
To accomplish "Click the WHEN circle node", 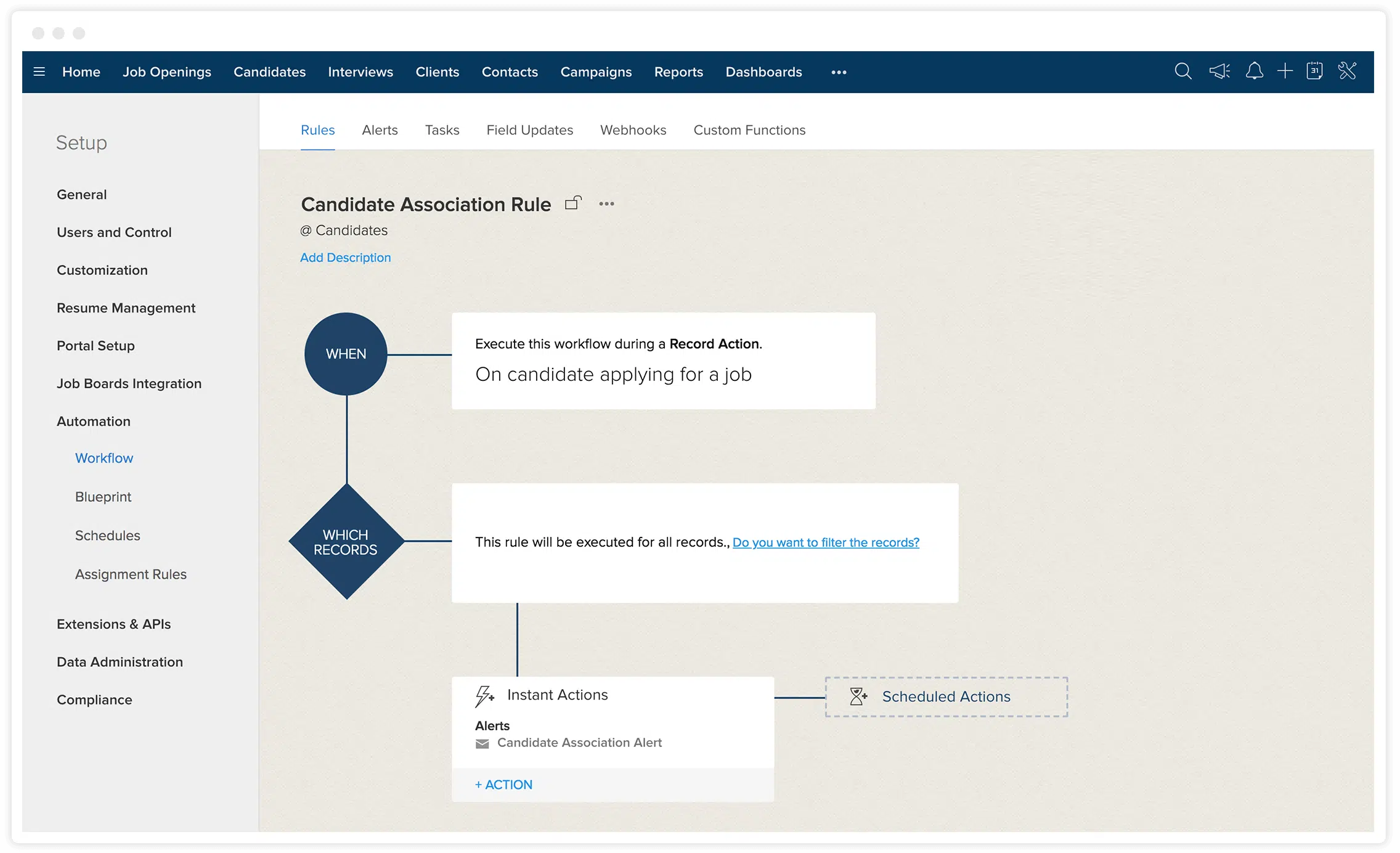I will click(x=345, y=354).
